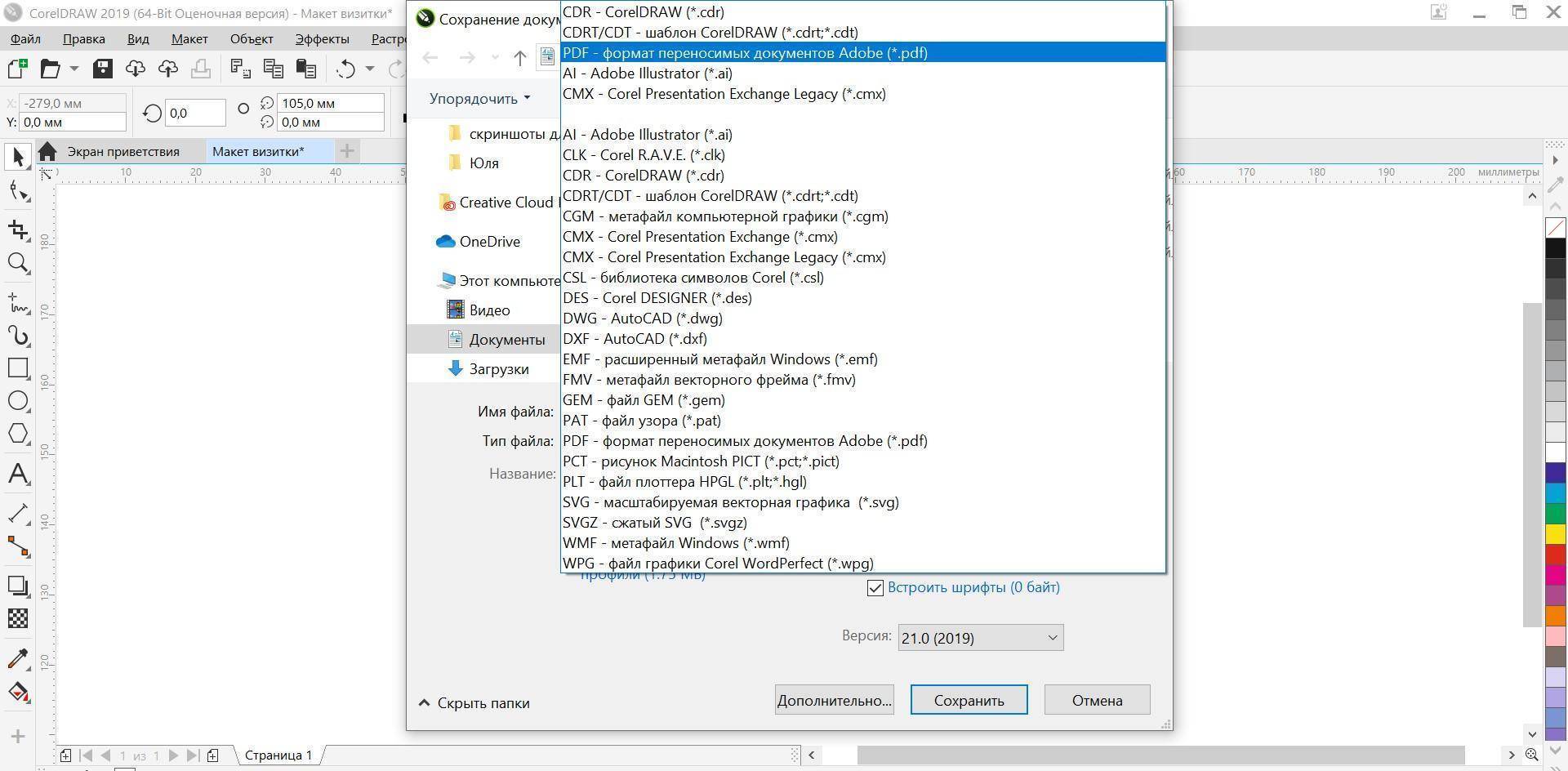Open the Объект menu
The image size is (1568, 771).
[252, 38]
